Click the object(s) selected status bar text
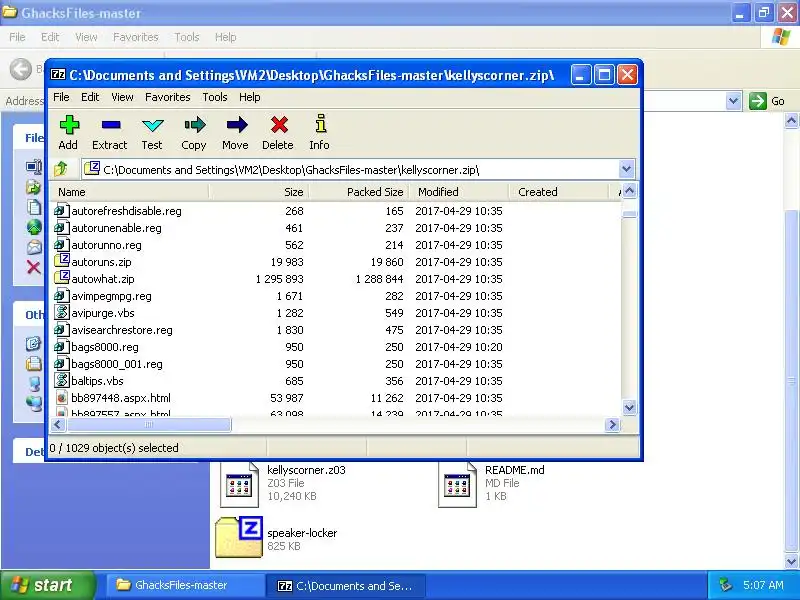 coord(114,448)
